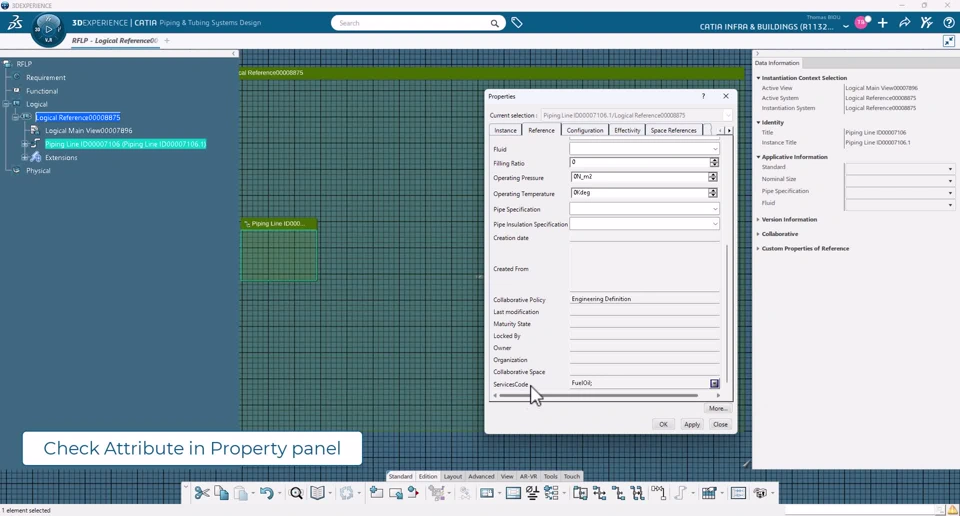This screenshot has height=516, width=960.
Task: Click the user avatar icon in the top bar
Action: click(861, 23)
